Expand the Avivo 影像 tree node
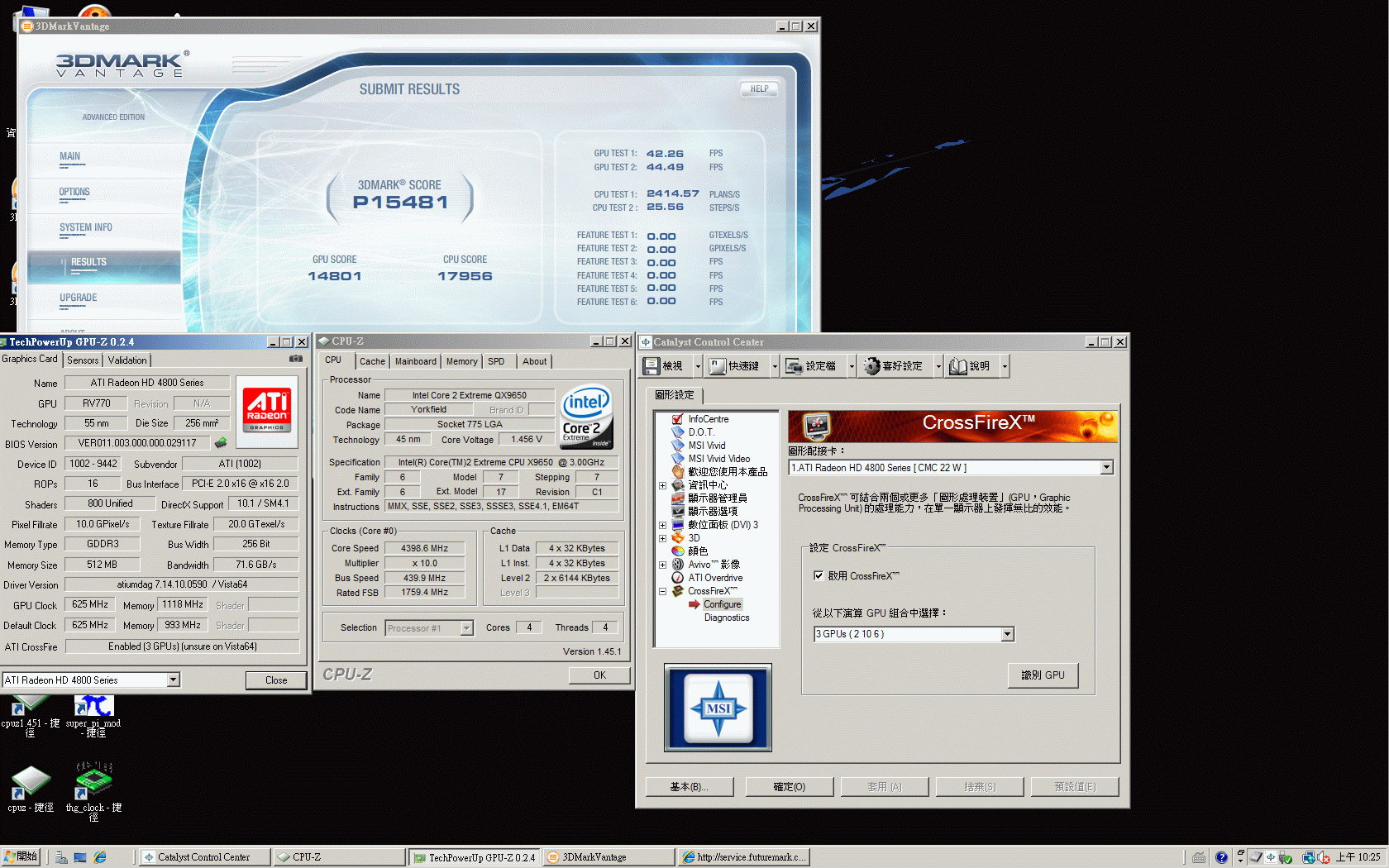The image size is (1389, 868). [x=662, y=565]
